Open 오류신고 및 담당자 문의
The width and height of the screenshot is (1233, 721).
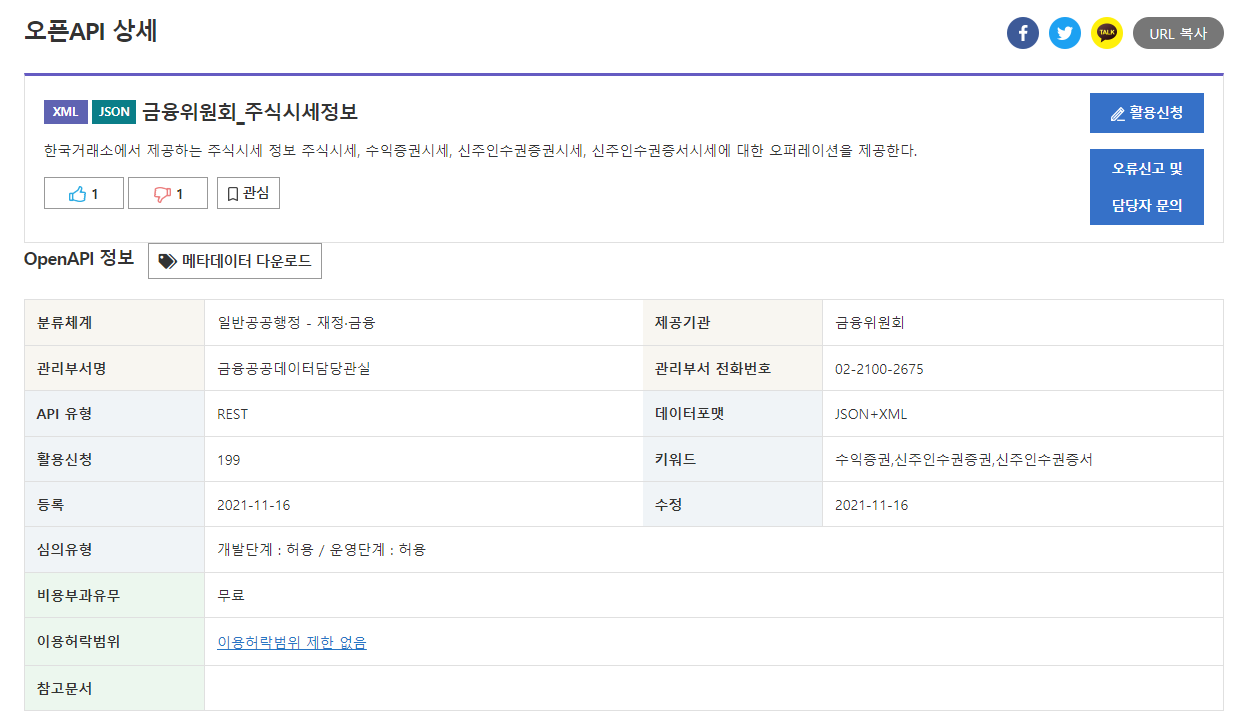pos(1146,187)
